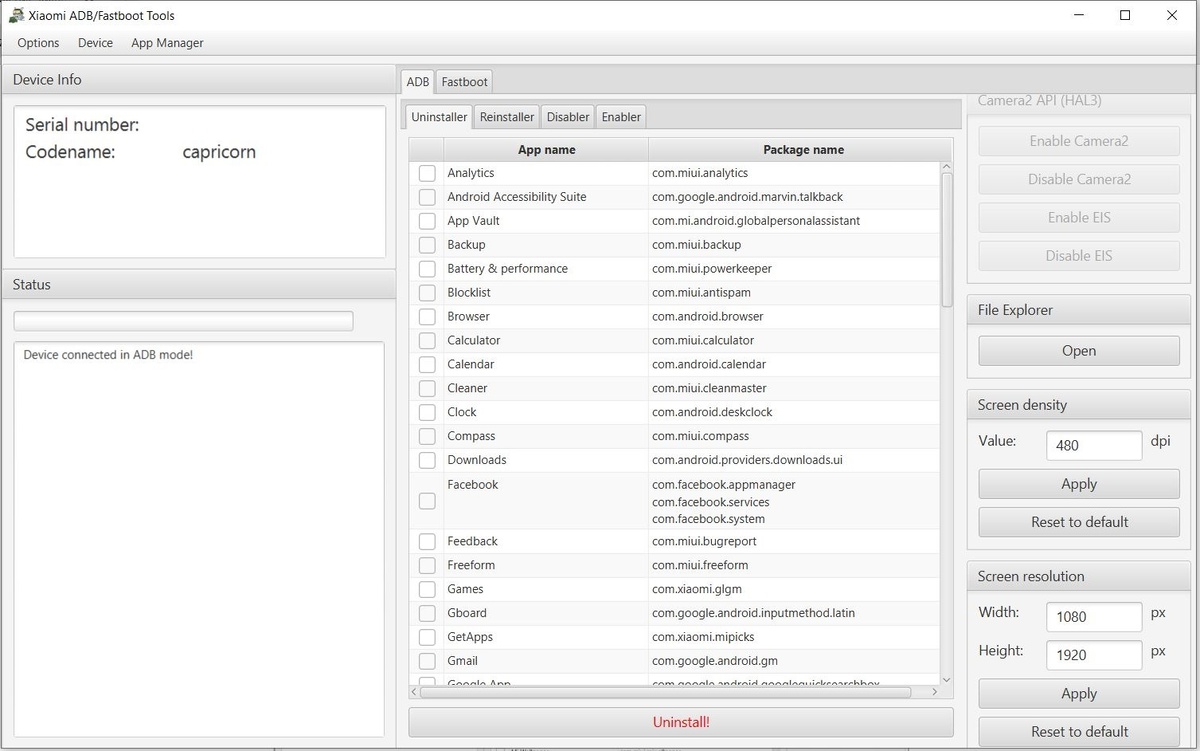This screenshot has height=751, width=1200.
Task: Reset screen density to default
Action: [x=1079, y=522]
